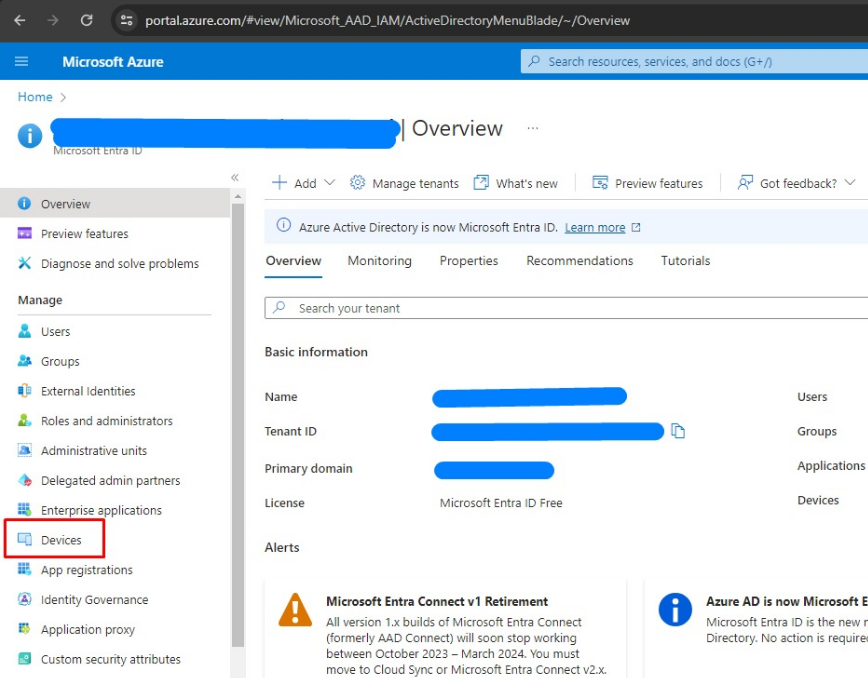
Task: Click the site settings icon in the address bar
Action: (126, 20)
